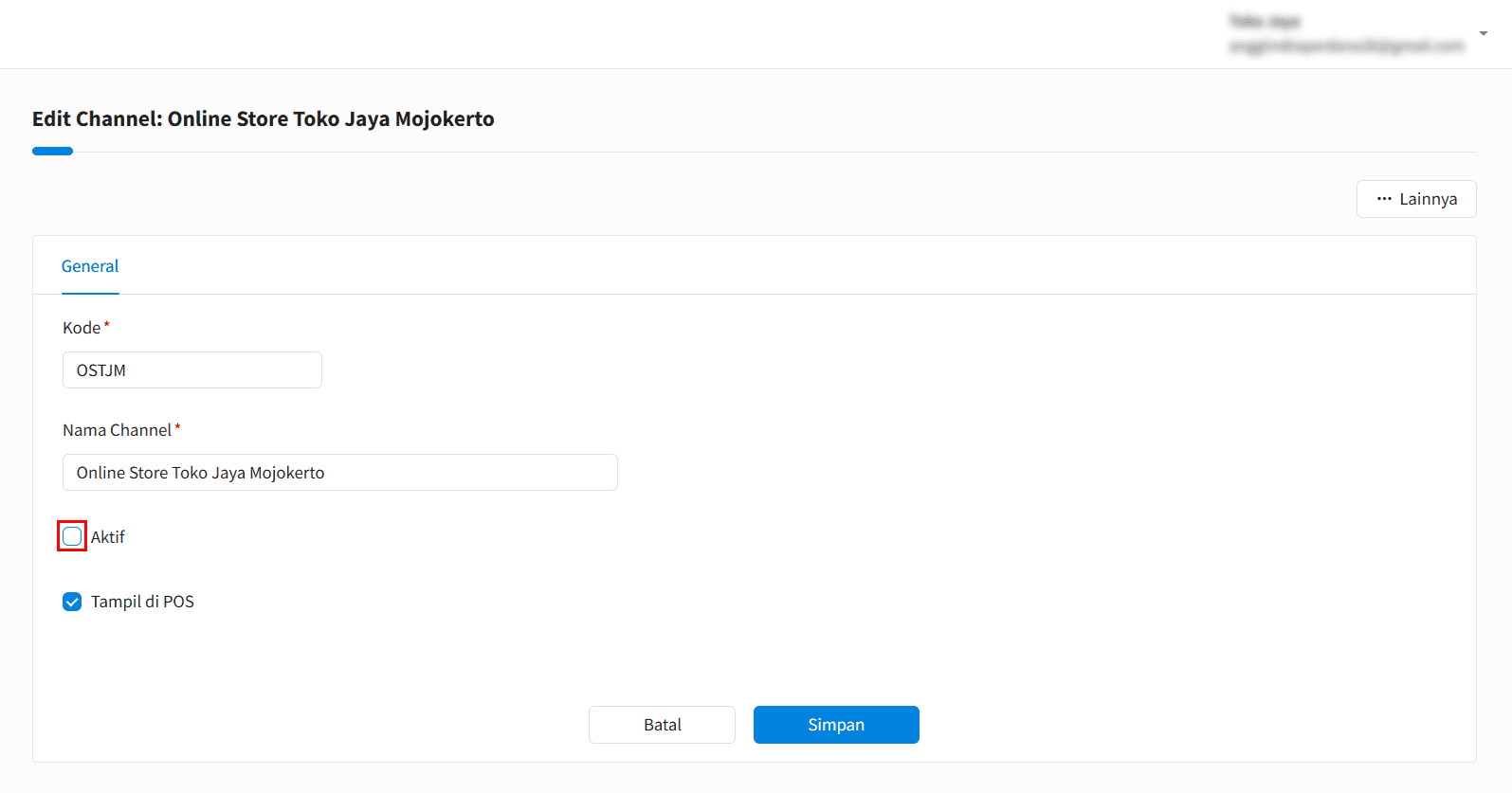Open the Lainnya options menu
Screen dimensions: 1512x793
coord(1416,199)
